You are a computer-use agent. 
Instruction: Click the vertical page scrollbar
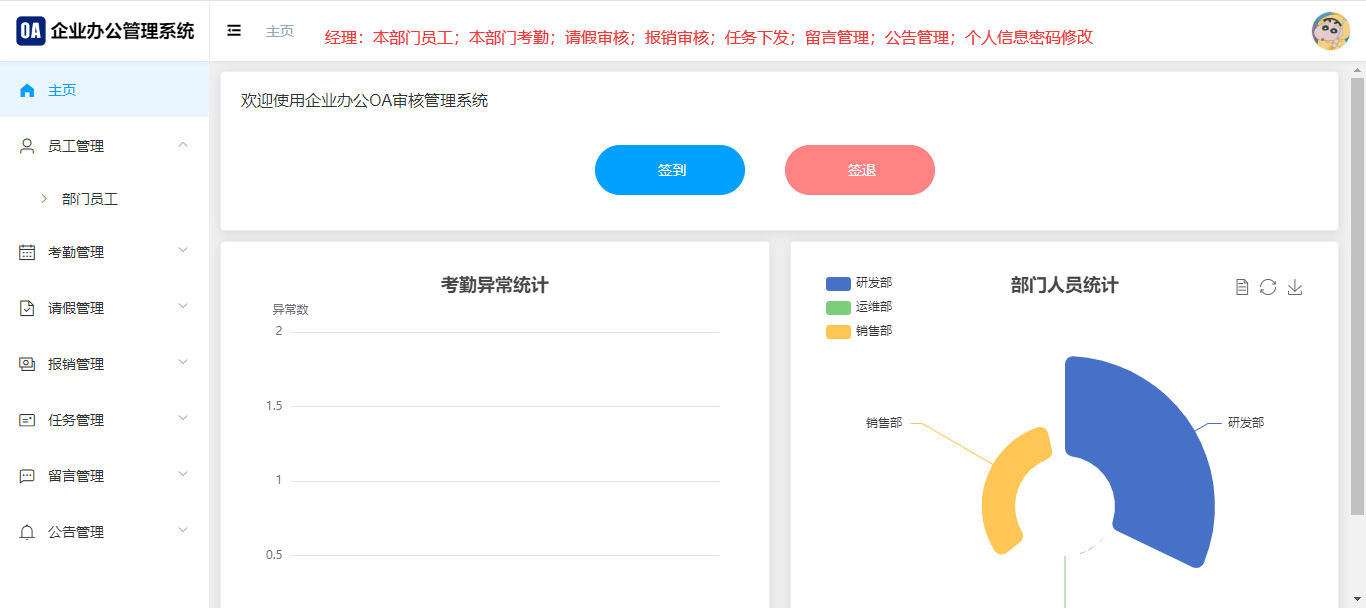point(1358,300)
